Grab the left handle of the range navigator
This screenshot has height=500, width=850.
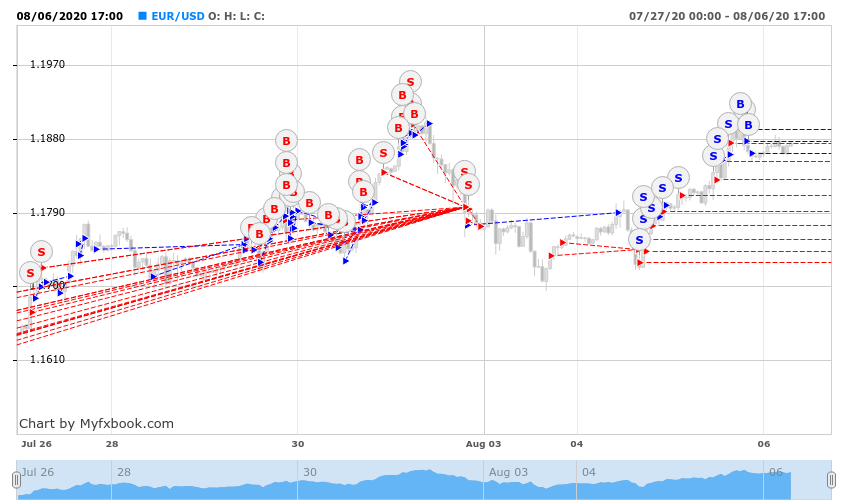pyautogui.click(x=16, y=480)
